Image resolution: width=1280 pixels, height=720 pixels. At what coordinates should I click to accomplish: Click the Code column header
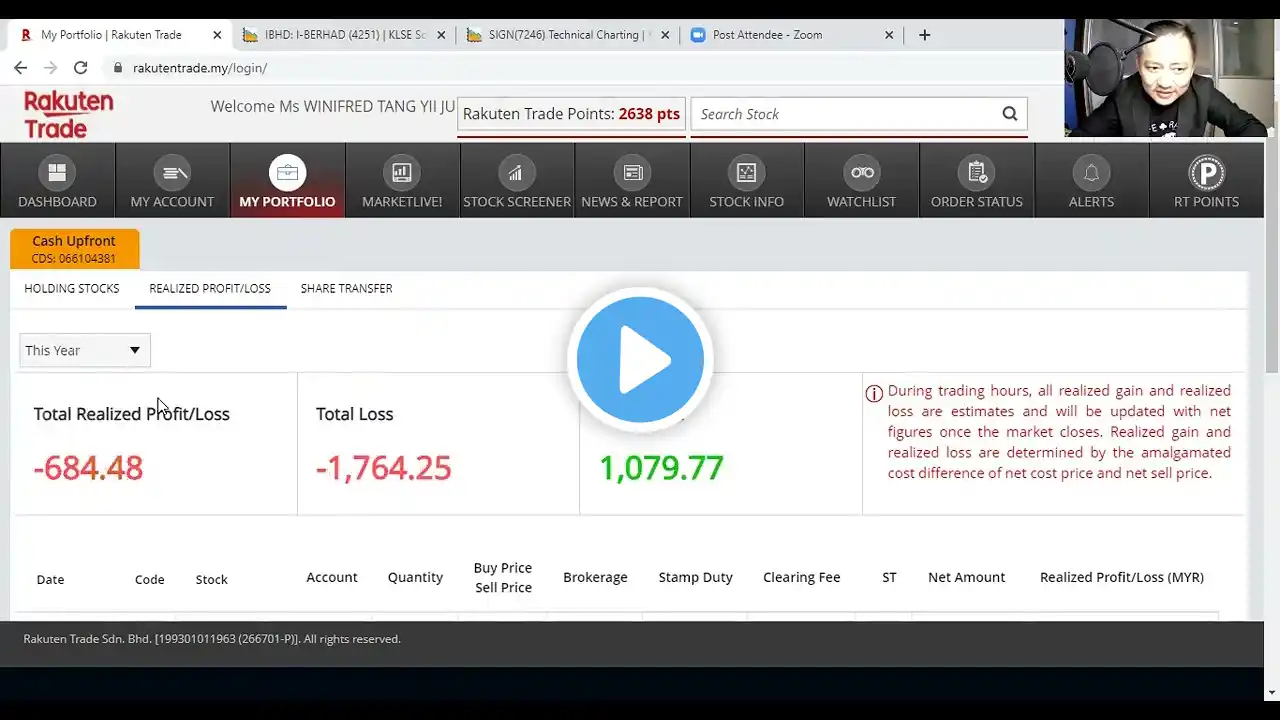coord(150,579)
